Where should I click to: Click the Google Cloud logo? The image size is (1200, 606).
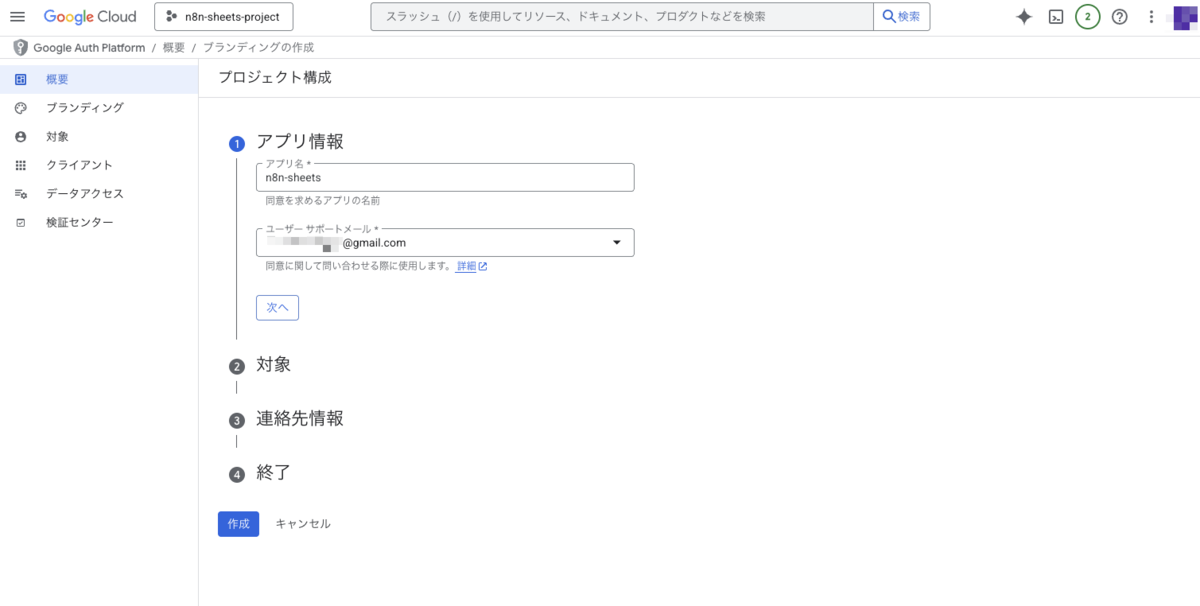point(90,17)
